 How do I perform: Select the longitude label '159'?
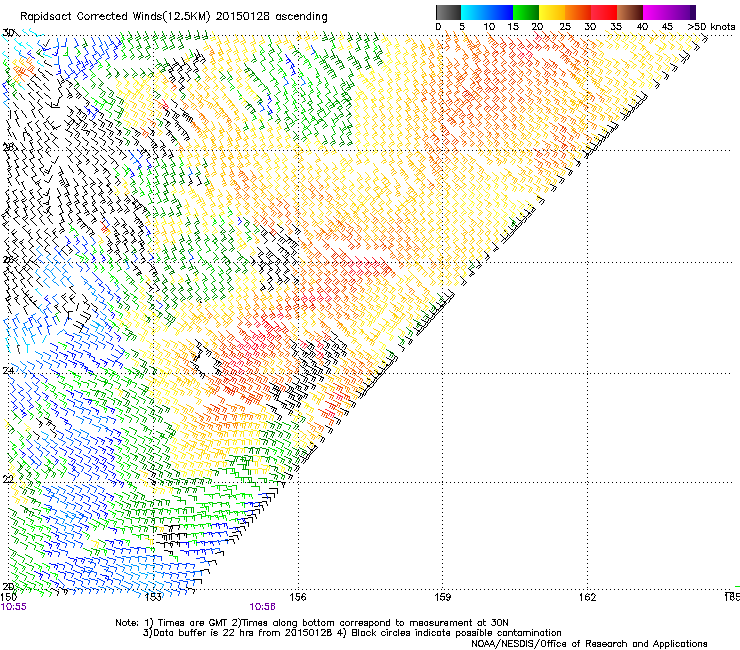(x=442, y=597)
